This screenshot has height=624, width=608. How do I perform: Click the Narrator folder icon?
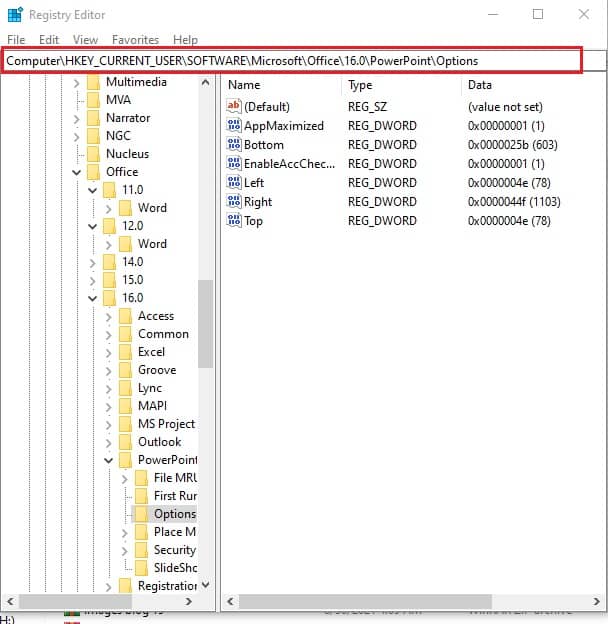click(x=94, y=118)
